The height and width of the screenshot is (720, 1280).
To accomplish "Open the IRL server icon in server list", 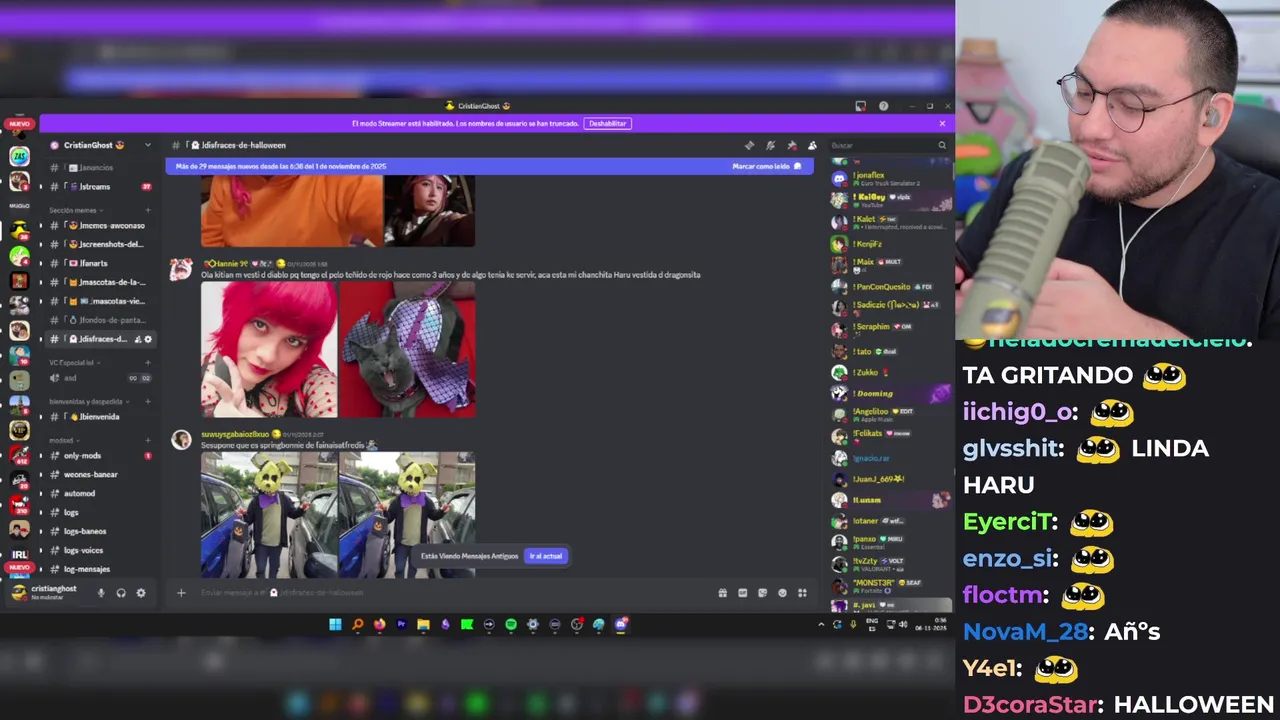I will click(x=19, y=553).
